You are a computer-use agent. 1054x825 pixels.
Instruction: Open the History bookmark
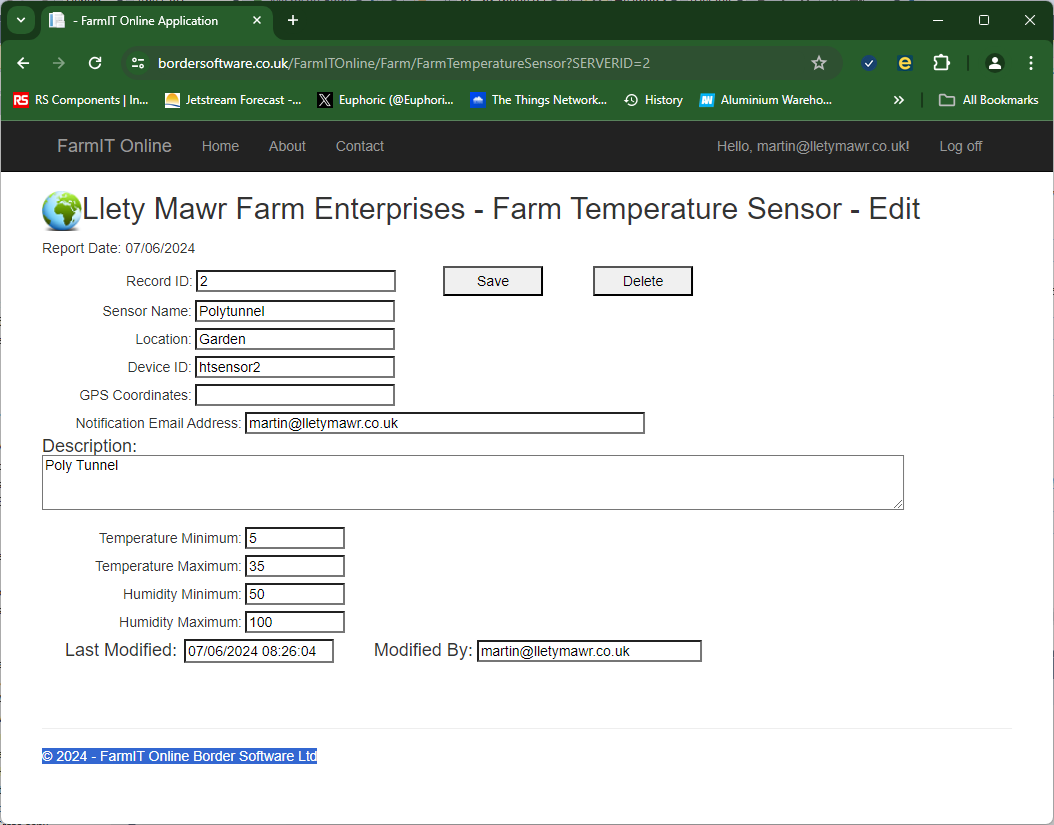click(653, 100)
